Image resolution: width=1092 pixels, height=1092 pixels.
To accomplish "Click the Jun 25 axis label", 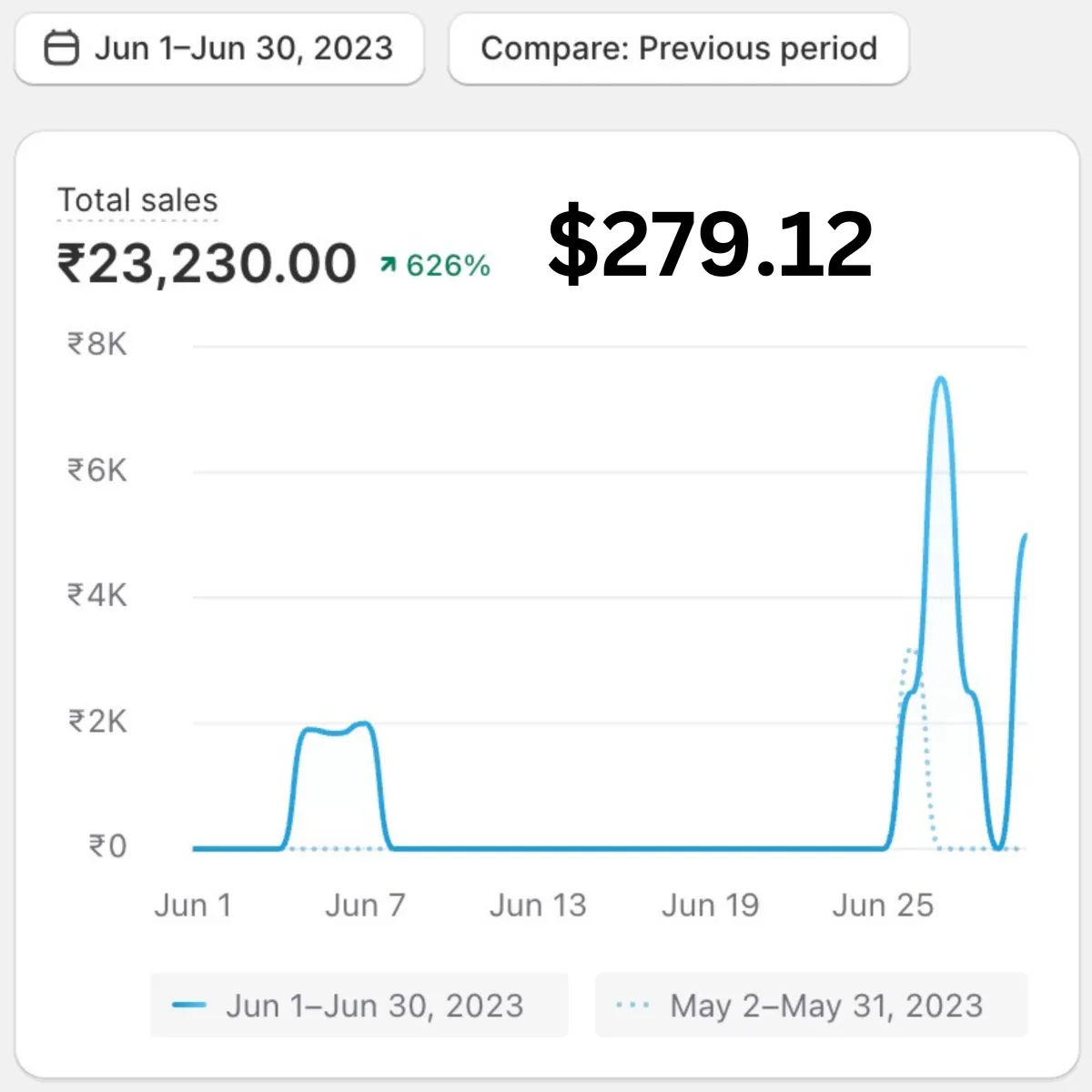I will tap(883, 905).
